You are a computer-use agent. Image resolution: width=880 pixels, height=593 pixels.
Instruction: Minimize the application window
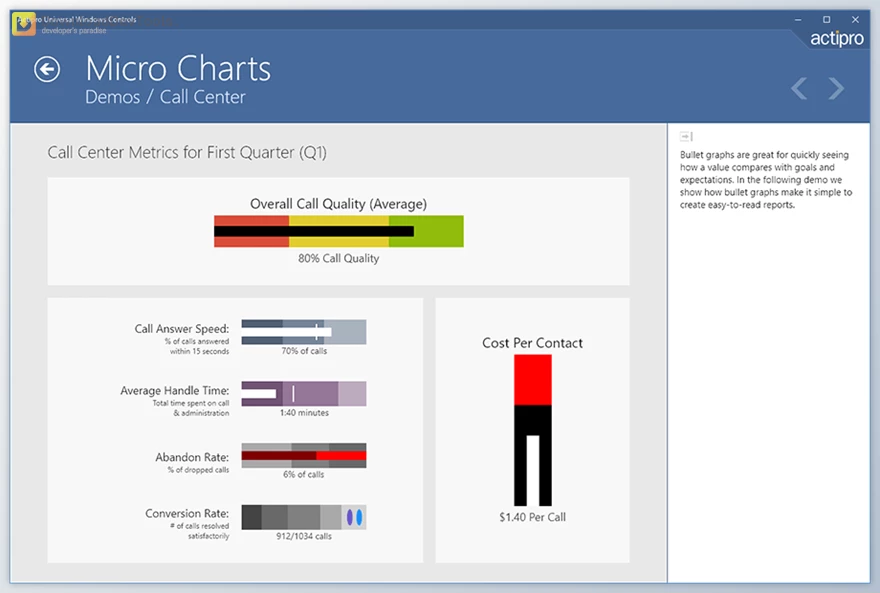click(799, 19)
